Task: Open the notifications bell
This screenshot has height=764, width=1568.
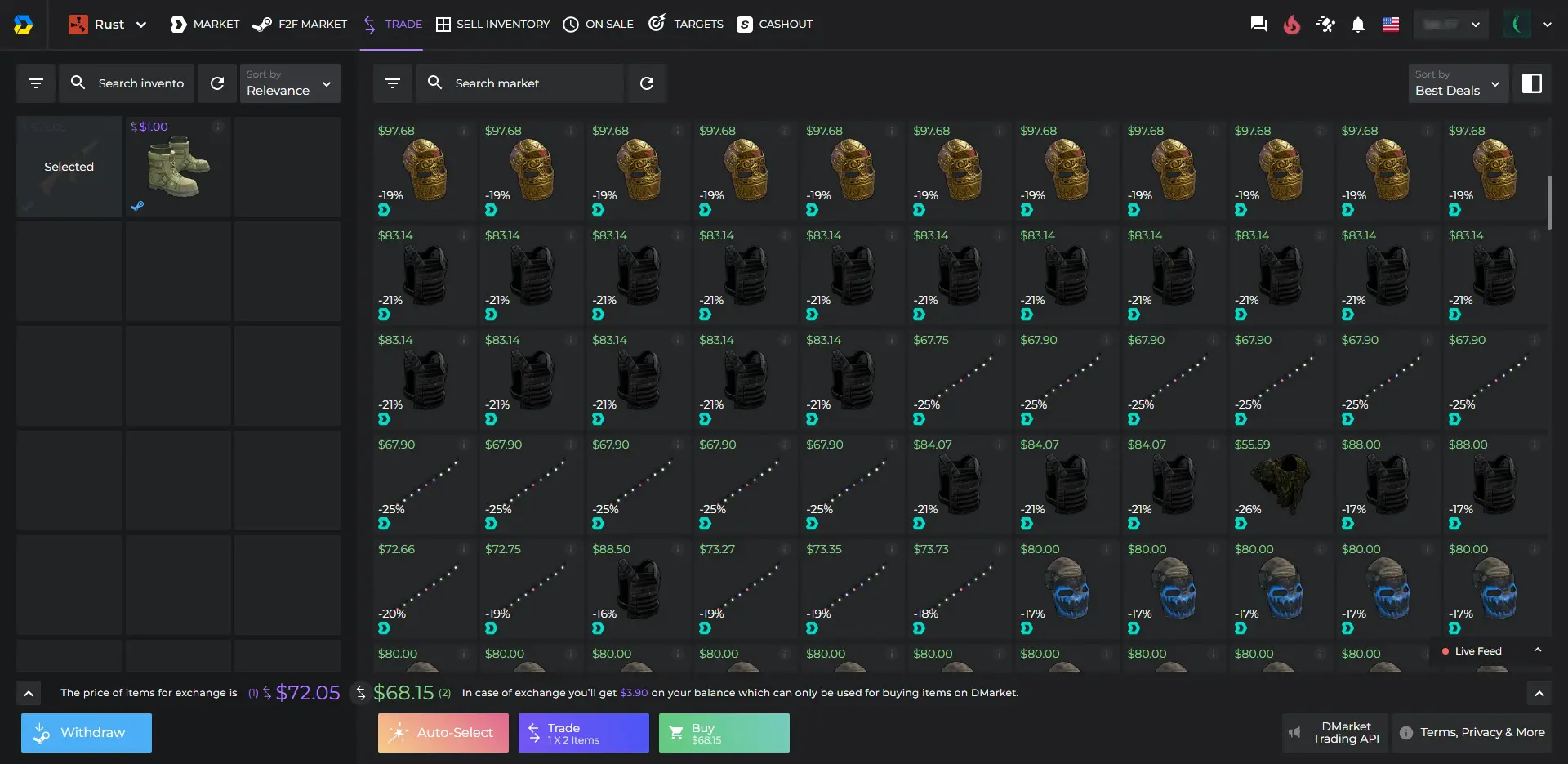Action: 1357,25
